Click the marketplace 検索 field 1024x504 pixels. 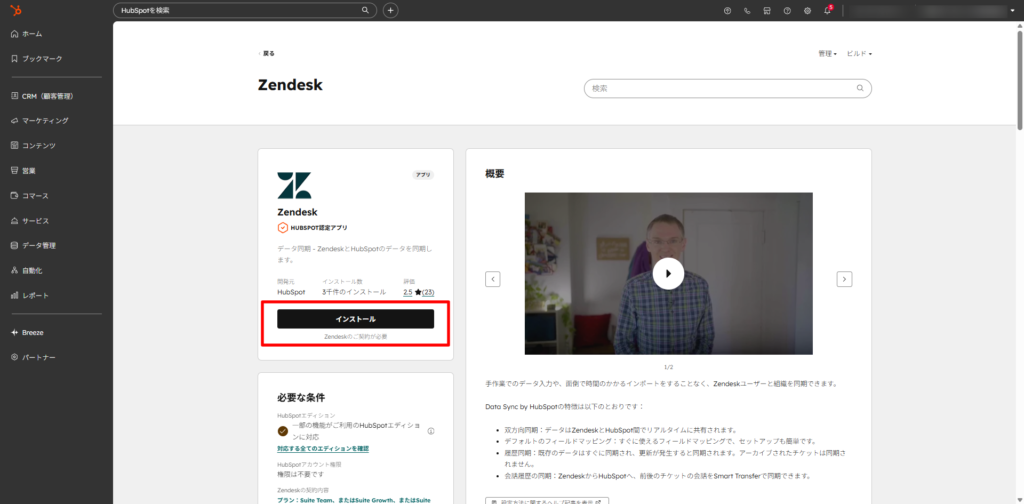tap(728, 88)
